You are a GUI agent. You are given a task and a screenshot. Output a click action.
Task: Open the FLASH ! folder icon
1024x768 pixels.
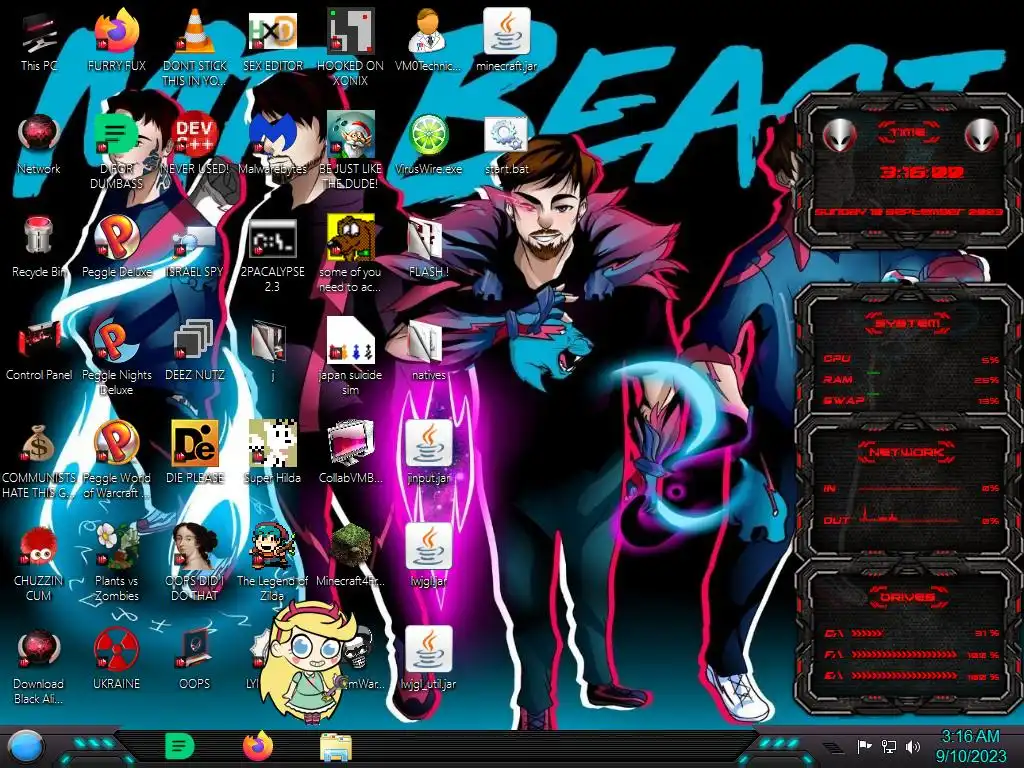coord(428,248)
